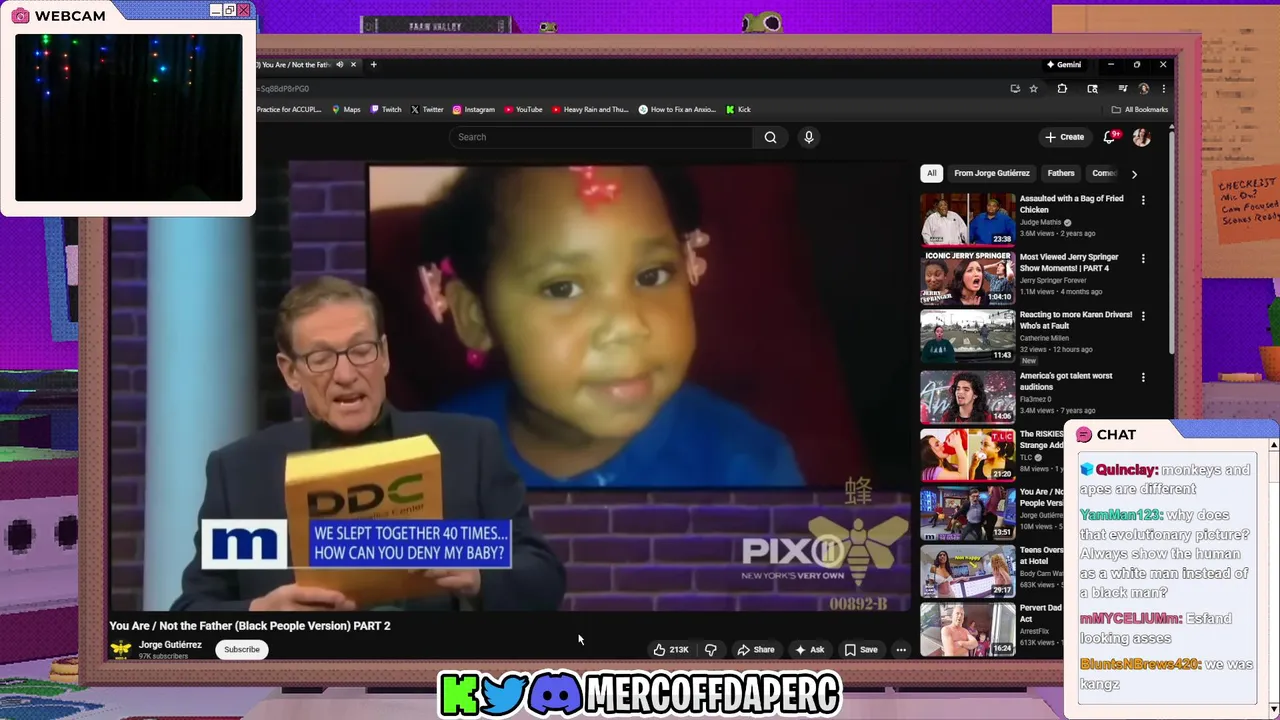The width and height of the screenshot is (1280, 720).
Task: Open media controls icon in browser toolbar
Action: [1123, 88]
